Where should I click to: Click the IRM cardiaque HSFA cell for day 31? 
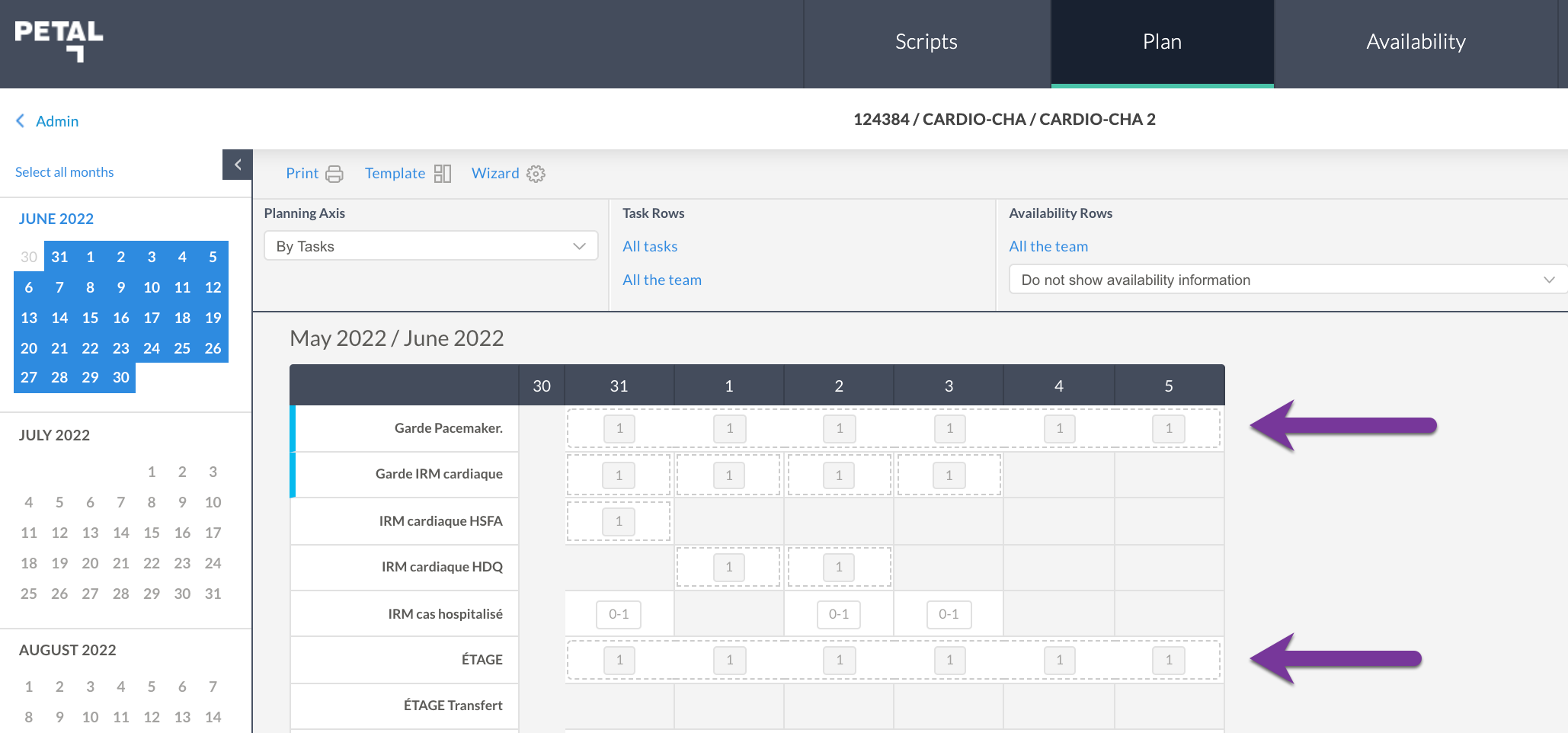coord(619,521)
